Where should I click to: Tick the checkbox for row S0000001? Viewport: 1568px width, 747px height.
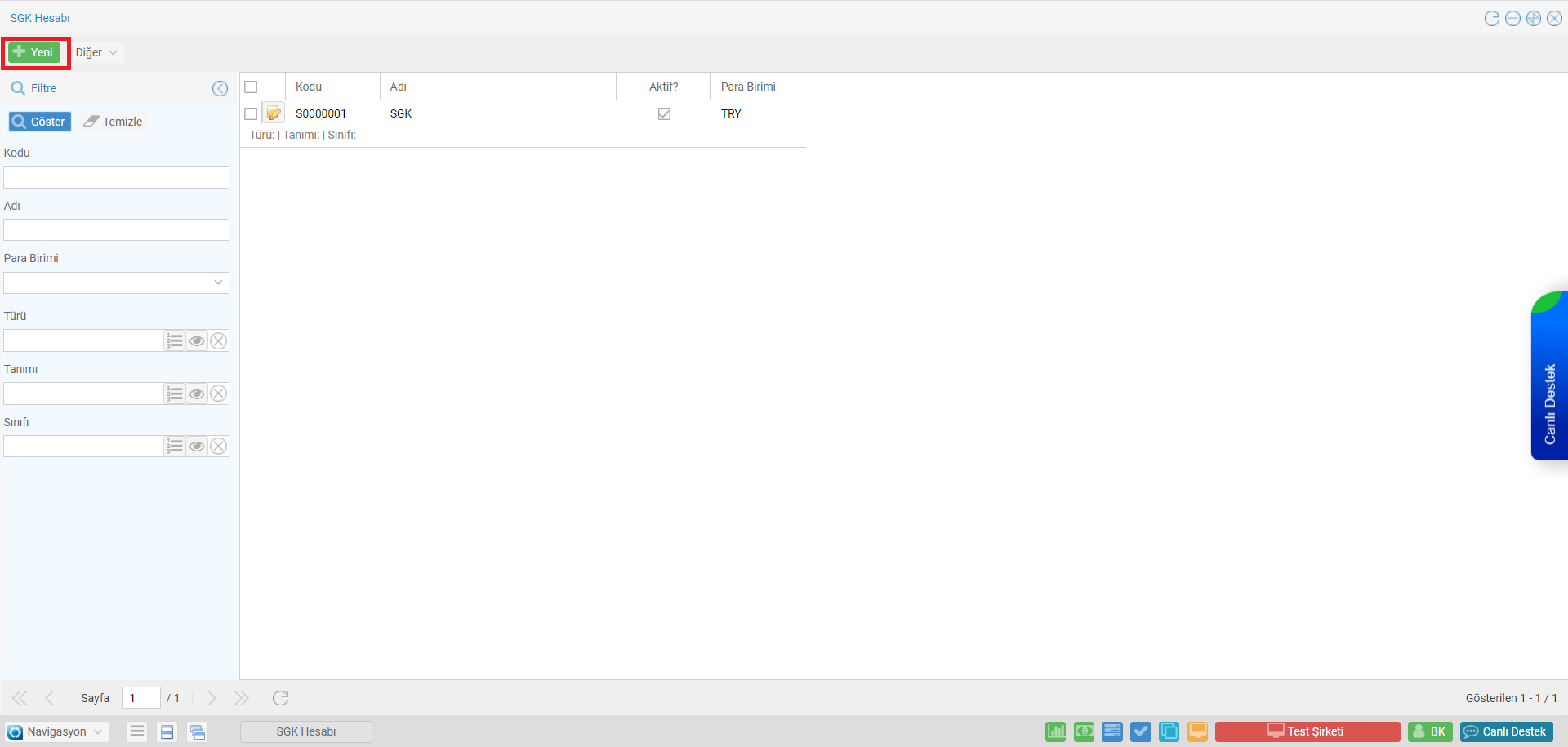pos(251,113)
